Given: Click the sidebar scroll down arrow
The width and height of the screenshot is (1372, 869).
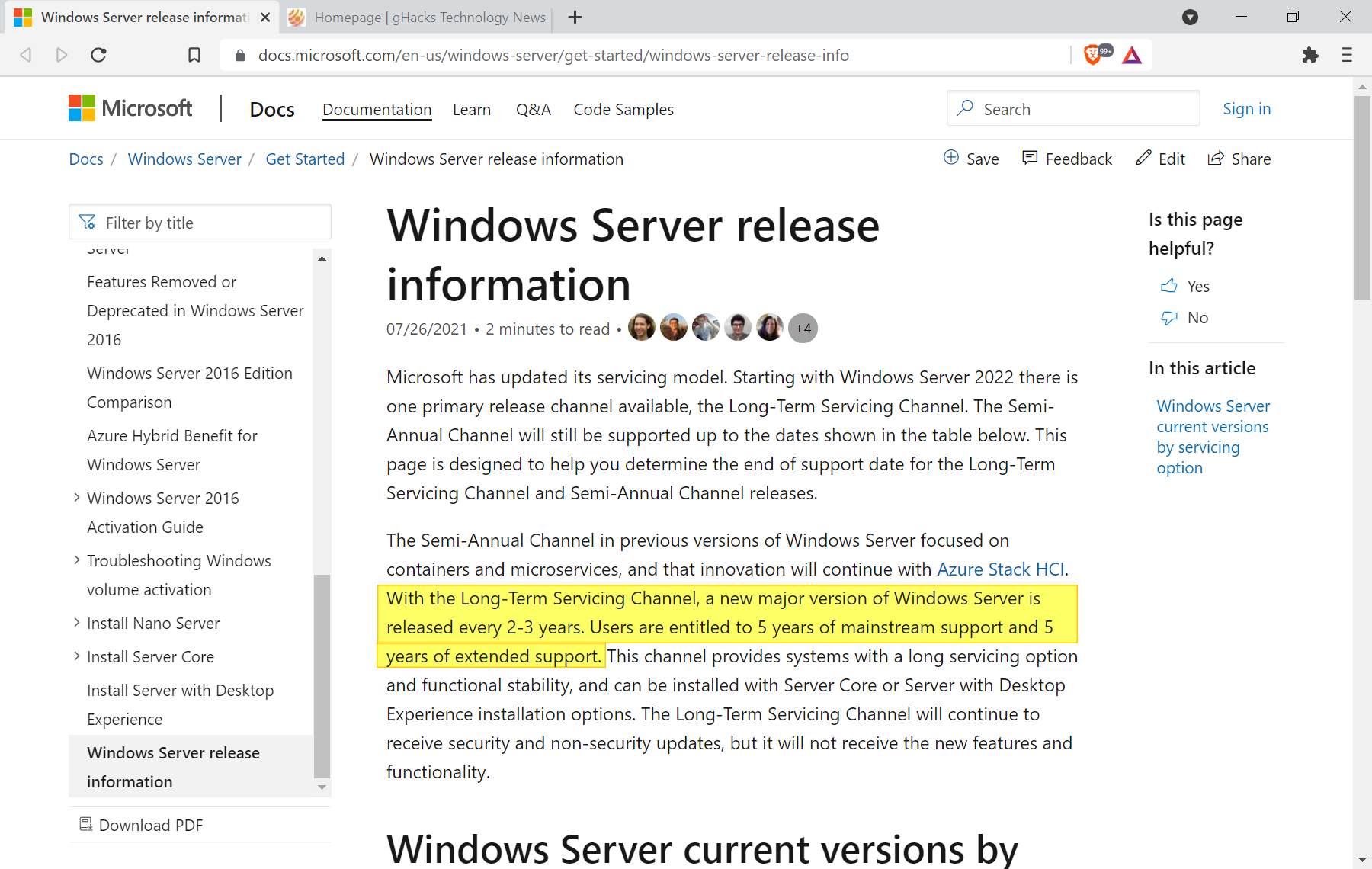Looking at the screenshot, I should point(322,787).
